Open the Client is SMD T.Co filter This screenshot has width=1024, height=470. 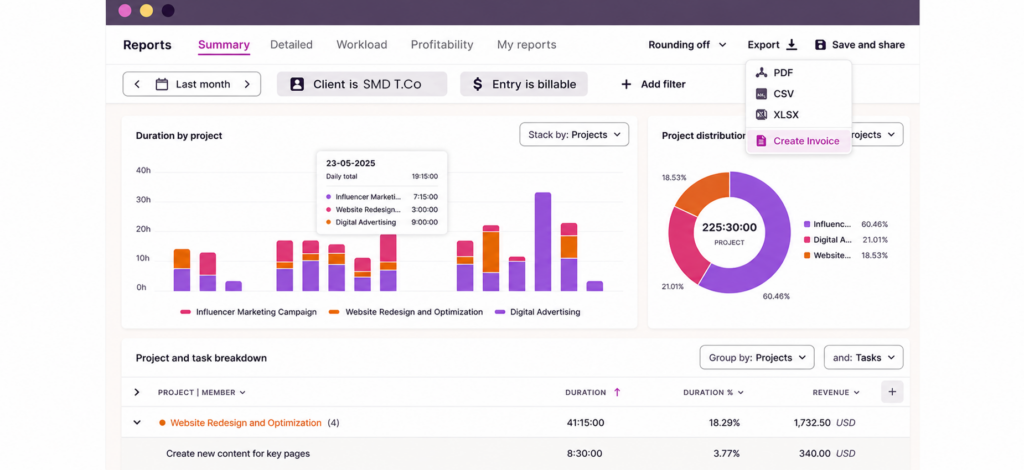(x=362, y=84)
